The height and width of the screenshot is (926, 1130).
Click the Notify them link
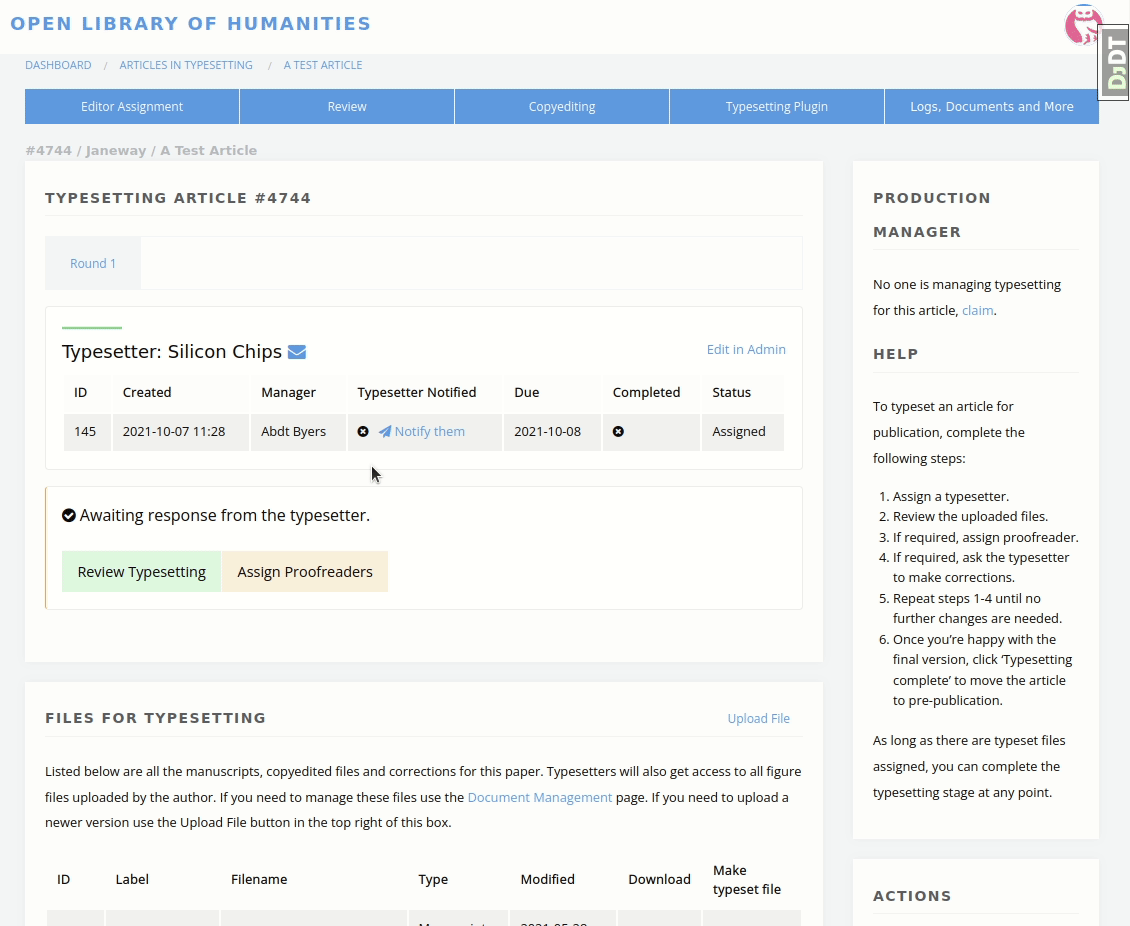429,432
